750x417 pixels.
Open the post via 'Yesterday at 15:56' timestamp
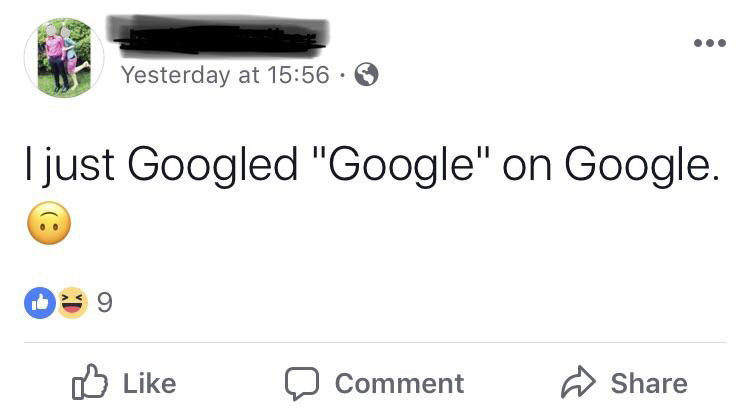coord(224,75)
